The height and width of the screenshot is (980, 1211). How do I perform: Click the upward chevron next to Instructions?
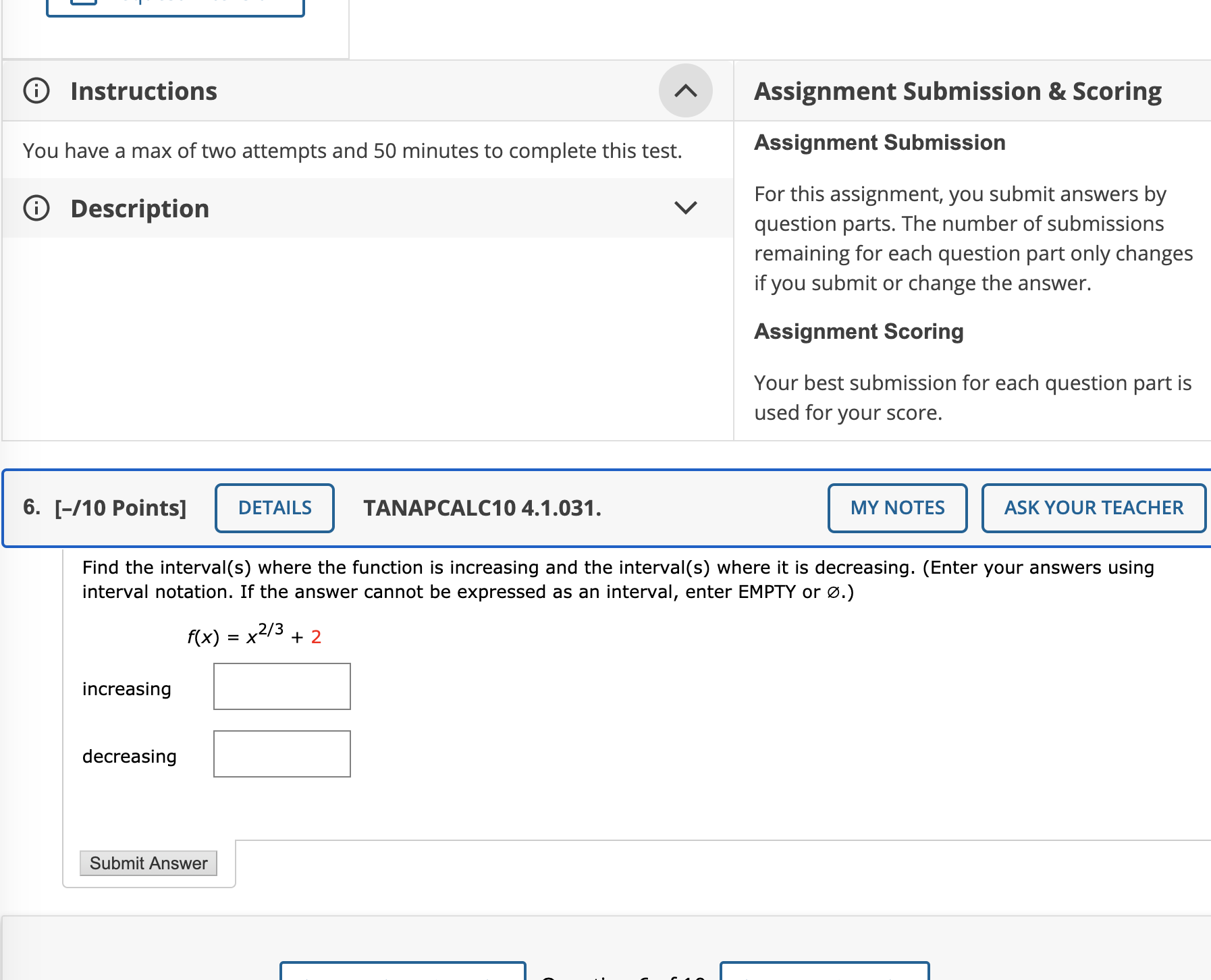tap(687, 90)
